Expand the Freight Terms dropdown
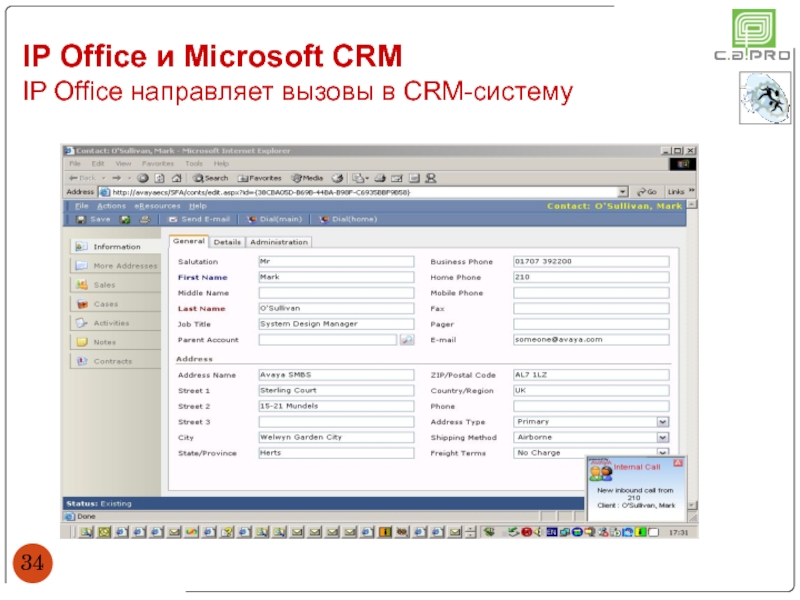This screenshot has height=600, width=800. (662, 452)
